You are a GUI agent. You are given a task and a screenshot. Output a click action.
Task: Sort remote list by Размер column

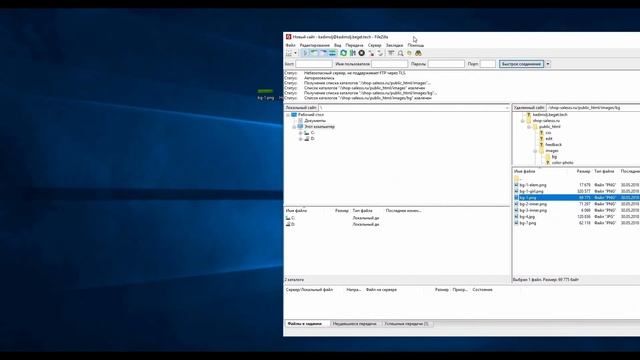[583, 171]
